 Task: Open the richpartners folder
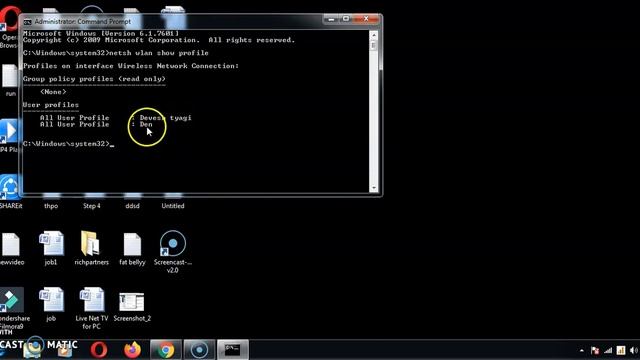[x=91, y=248]
